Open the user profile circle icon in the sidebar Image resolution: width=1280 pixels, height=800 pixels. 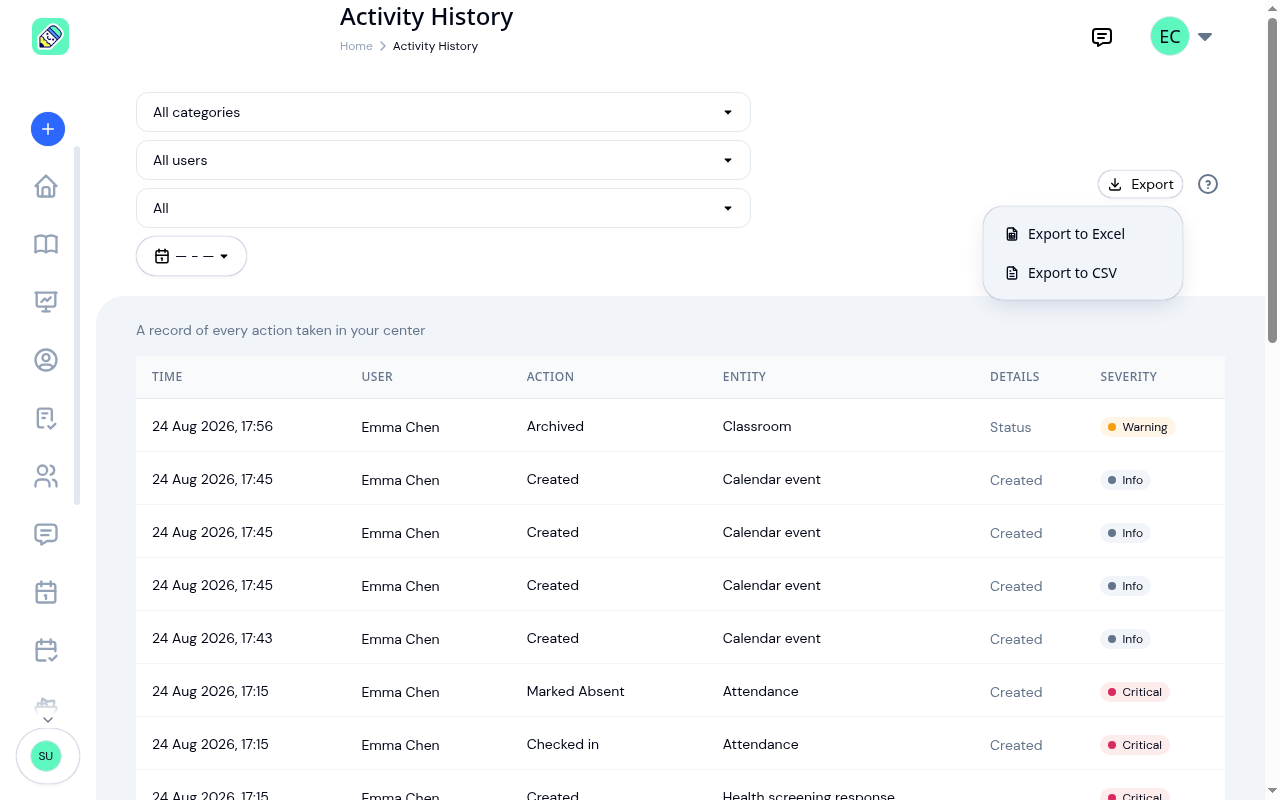click(x=46, y=360)
